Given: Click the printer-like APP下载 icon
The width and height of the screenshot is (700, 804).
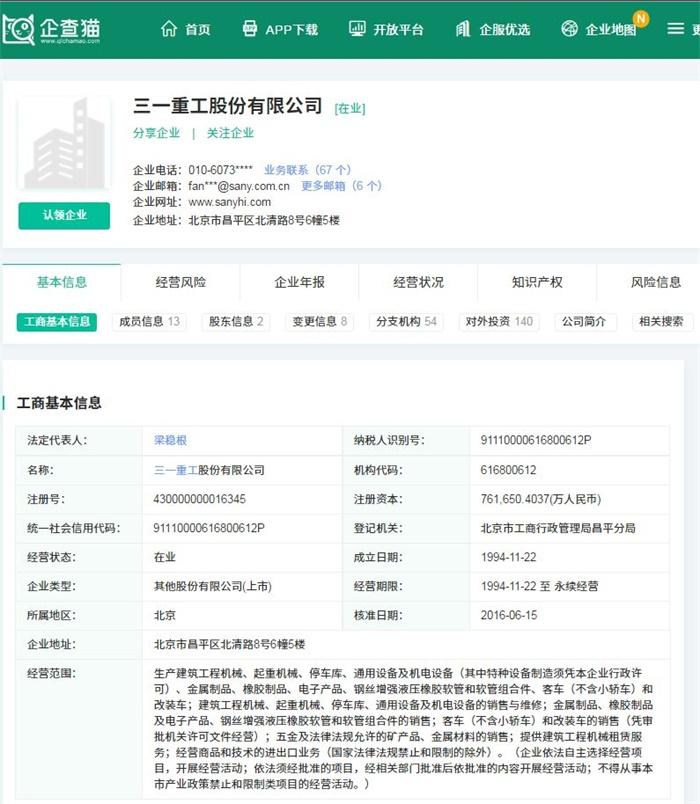Looking at the screenshot, I should pyautogui.click(x=250, y=28).
